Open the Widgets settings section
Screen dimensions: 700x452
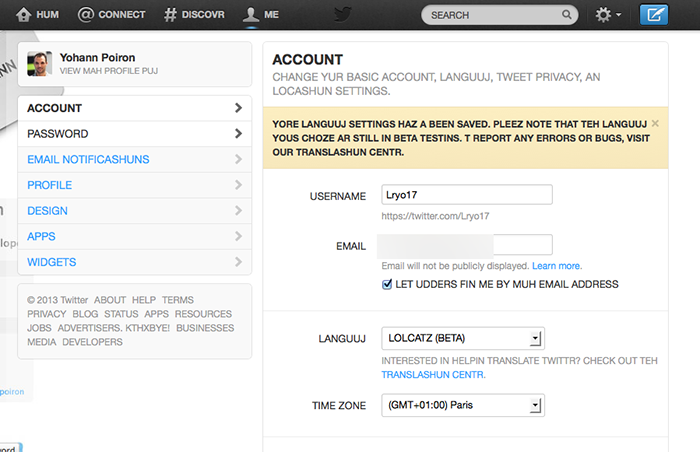(x=134, y=262)
